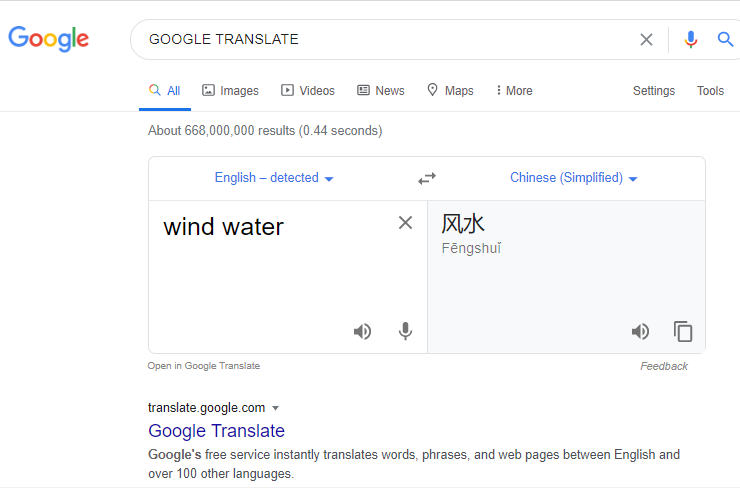740x488 pixels.
Task: Open the More search options menu
Action: tap(514, 91)
